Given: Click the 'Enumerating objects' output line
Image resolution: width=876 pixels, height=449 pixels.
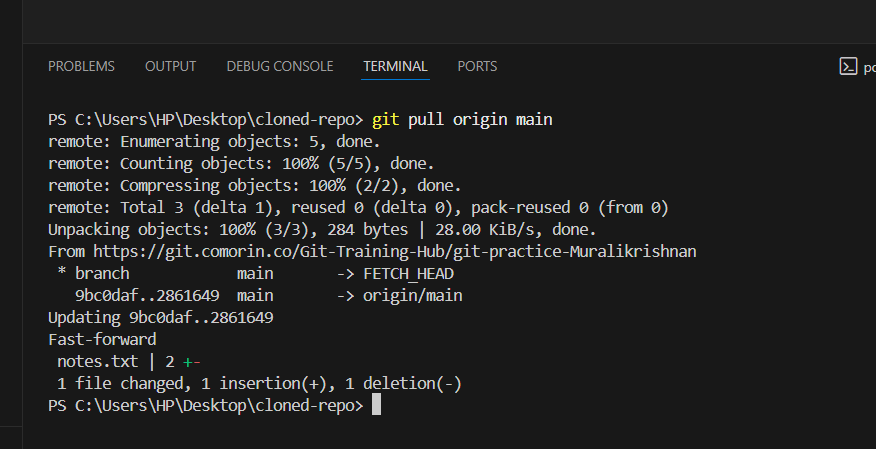Looking at the screenshot, I should point(208,142).
